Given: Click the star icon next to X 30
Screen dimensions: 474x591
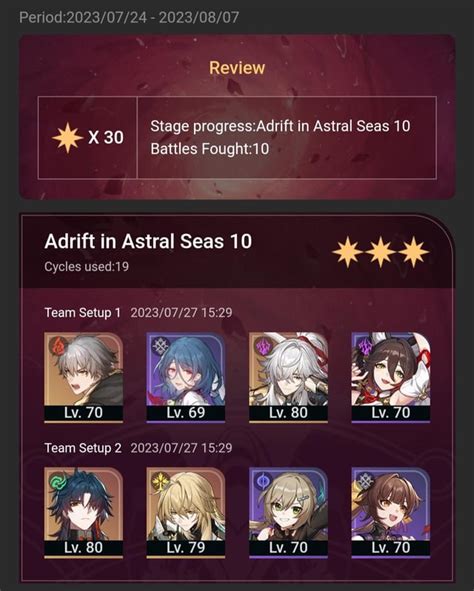Looking at the screenshot, I should (67, 138).
